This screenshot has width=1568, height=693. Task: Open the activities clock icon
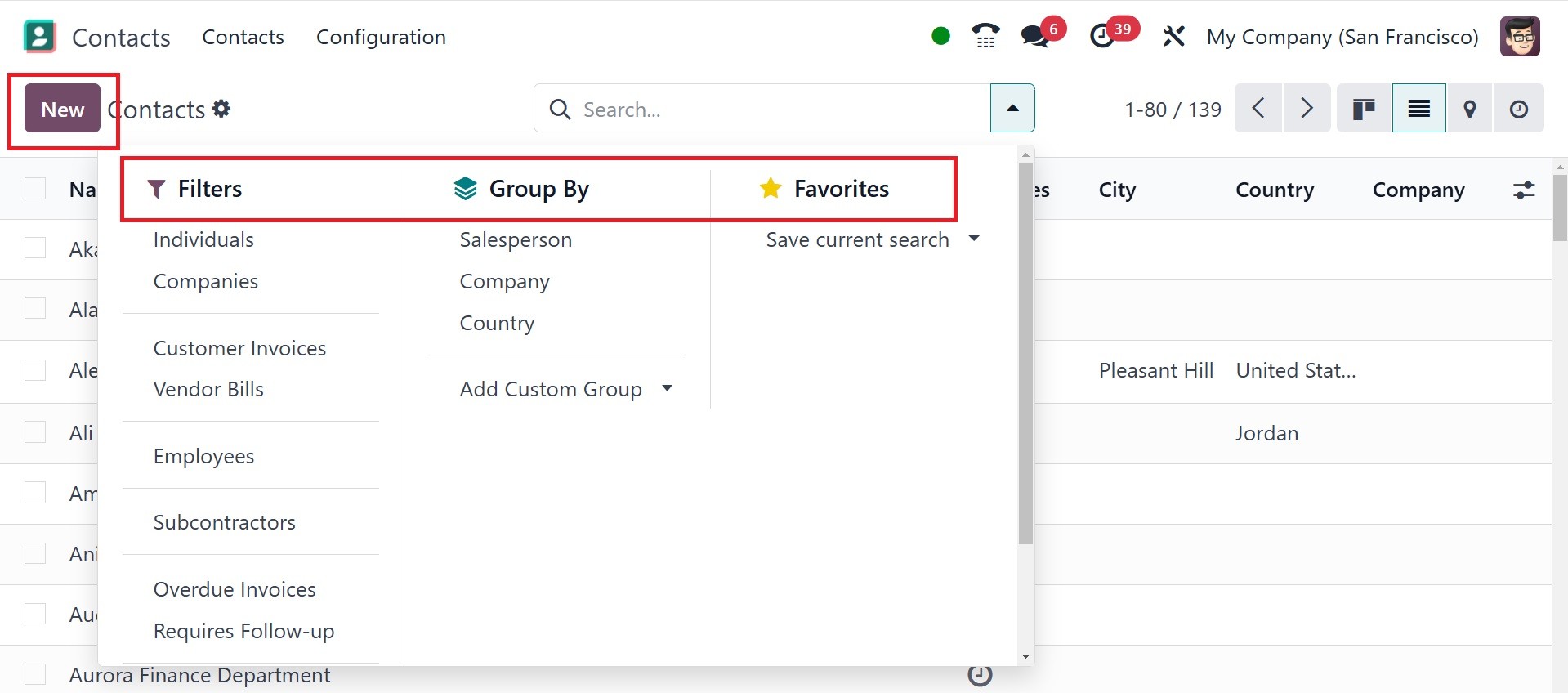coord(1102,36)
